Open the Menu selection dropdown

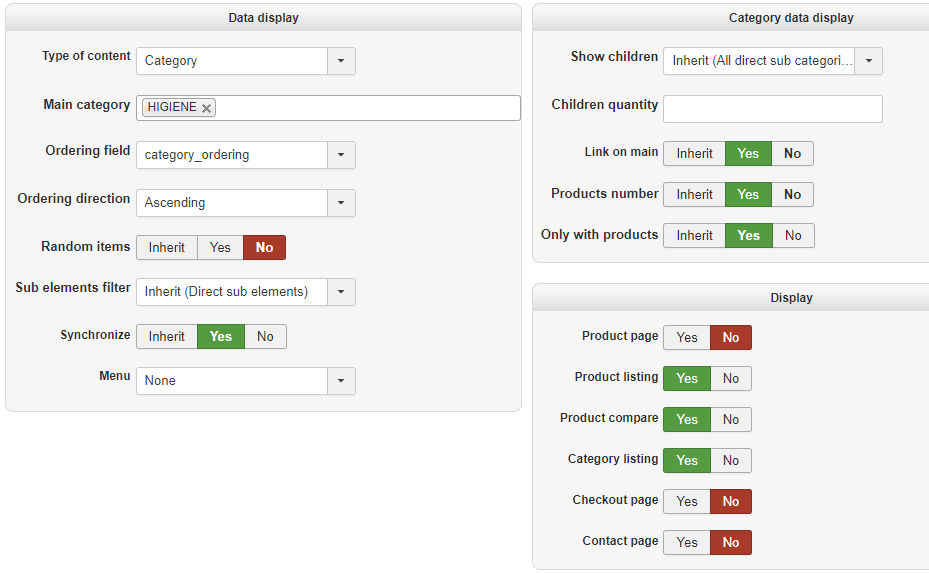pyautogui.click(x=246, y=380)
